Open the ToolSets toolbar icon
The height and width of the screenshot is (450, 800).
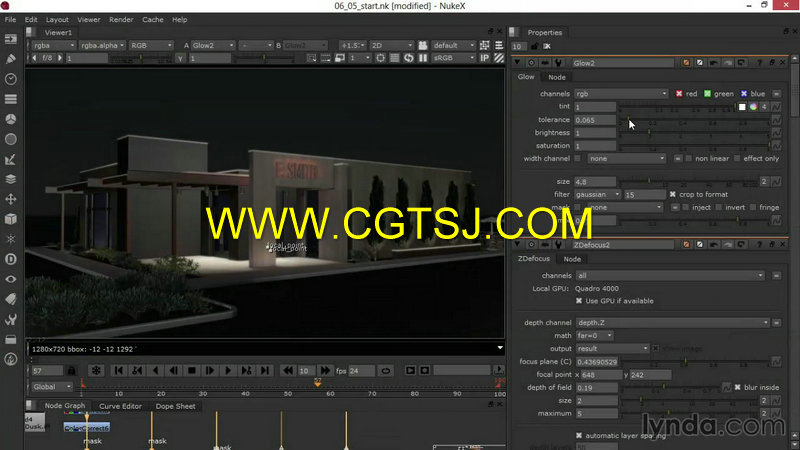11,319
